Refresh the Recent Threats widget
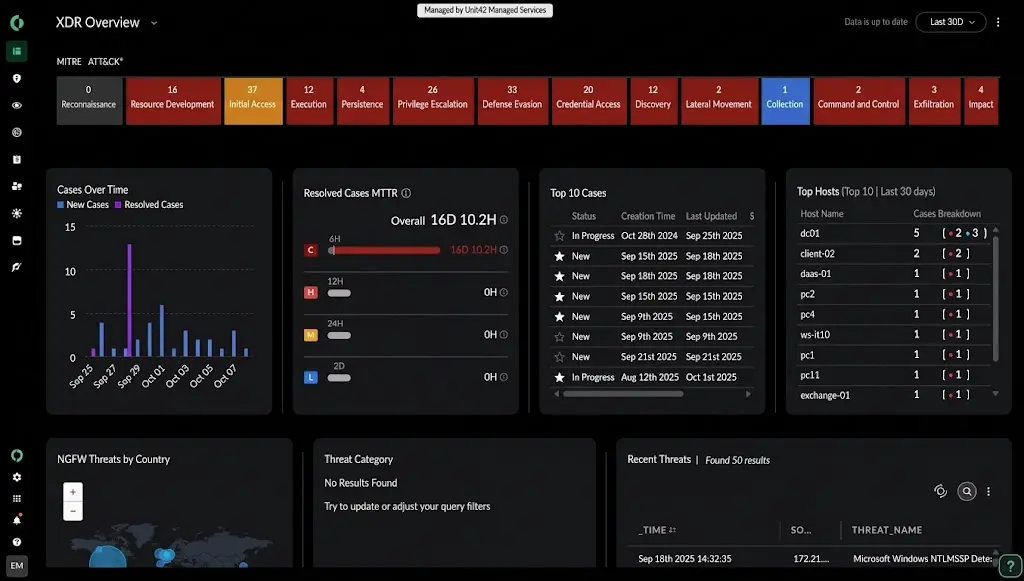Screen dimensions: 1024x581 (x=940, y=491)
